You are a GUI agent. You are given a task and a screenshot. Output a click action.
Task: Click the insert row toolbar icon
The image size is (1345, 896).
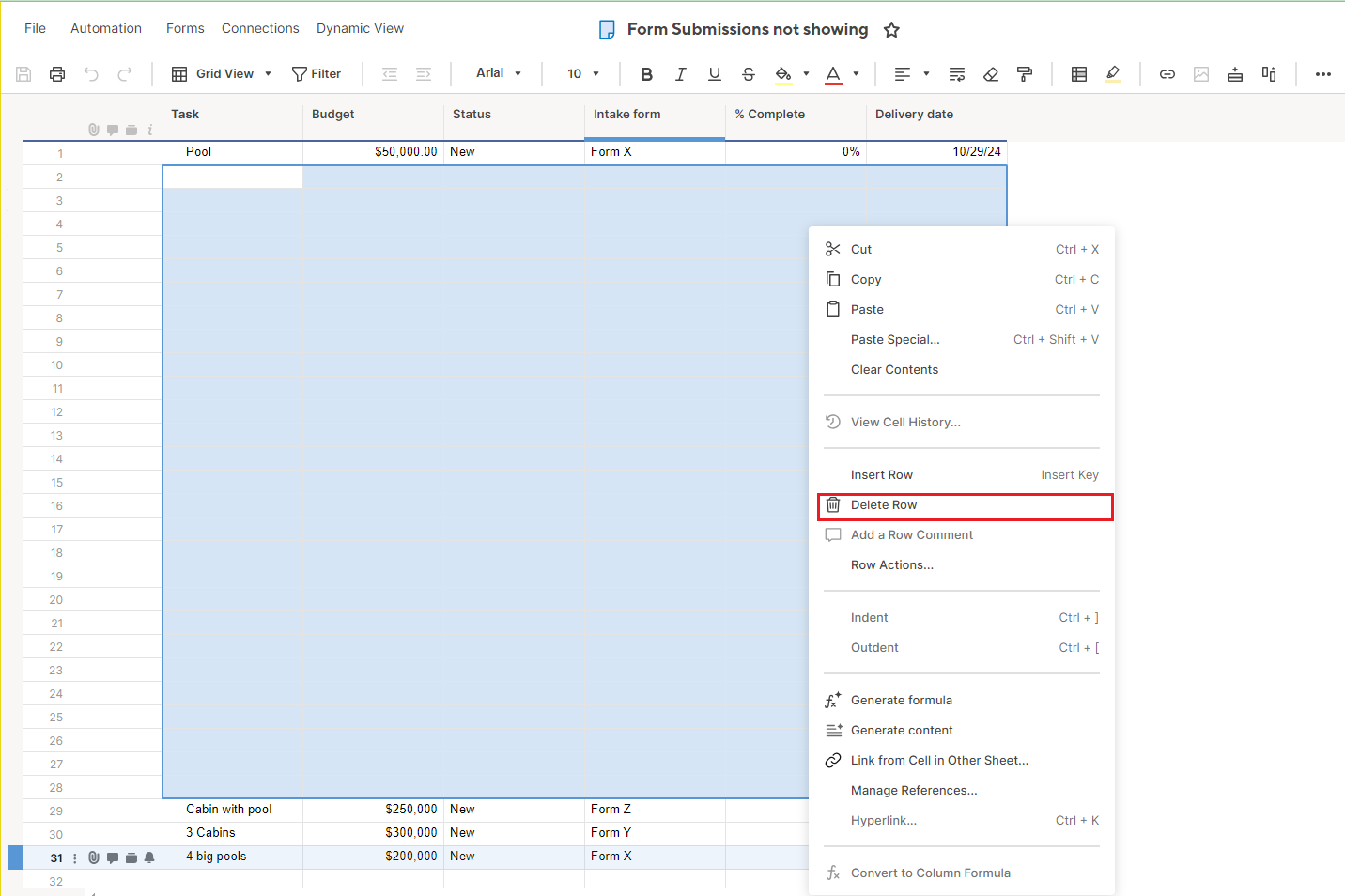(x=1235, y=74)
